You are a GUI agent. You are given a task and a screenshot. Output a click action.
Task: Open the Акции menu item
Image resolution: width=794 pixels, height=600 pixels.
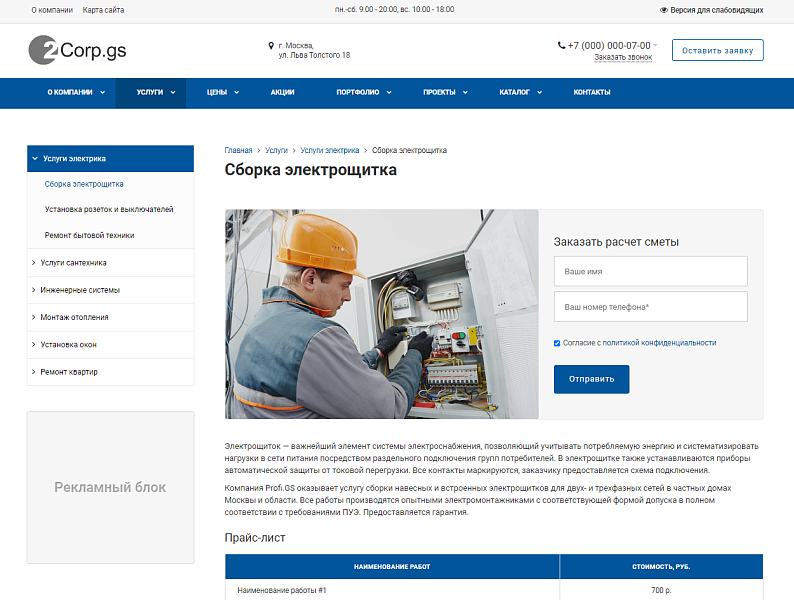pyautogui.click(x=282, y=92)
